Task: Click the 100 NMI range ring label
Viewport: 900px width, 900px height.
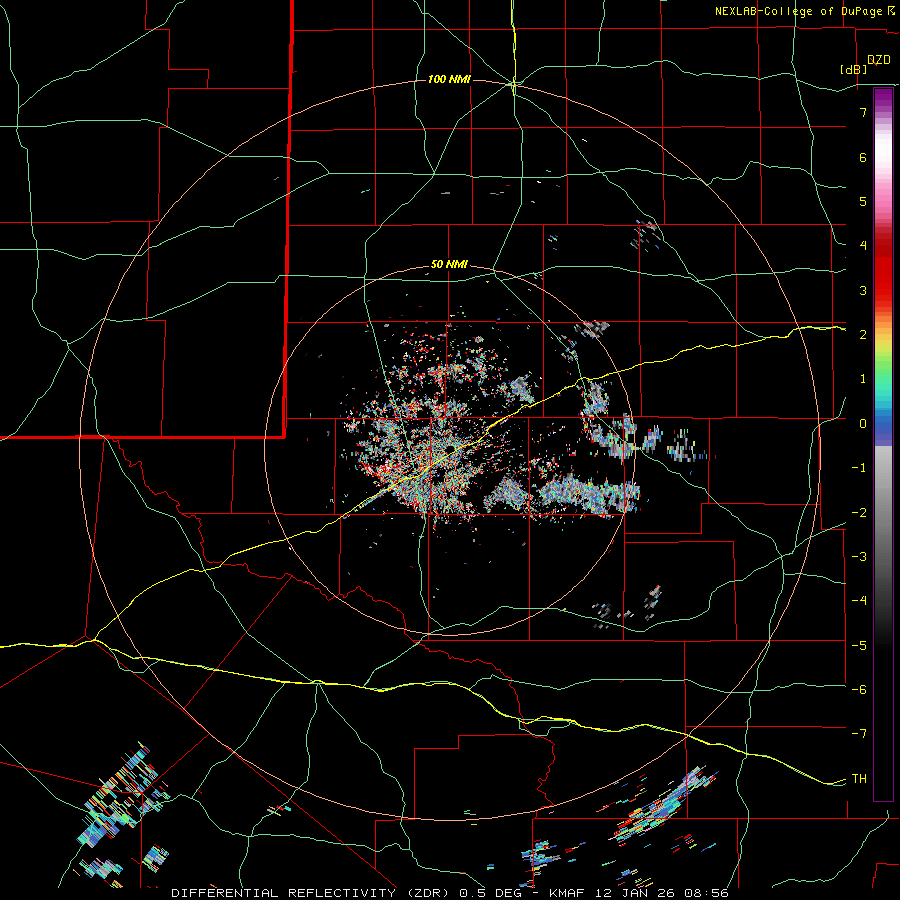Action: (x=449, y=79)
